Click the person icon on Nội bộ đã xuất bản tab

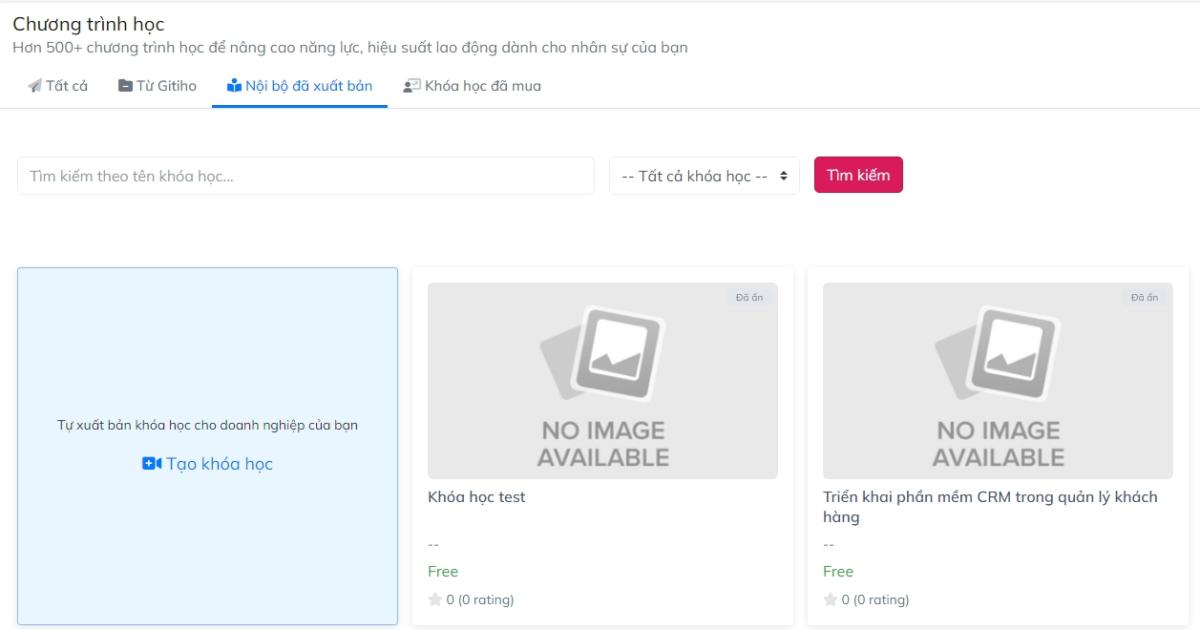point(231,85)
